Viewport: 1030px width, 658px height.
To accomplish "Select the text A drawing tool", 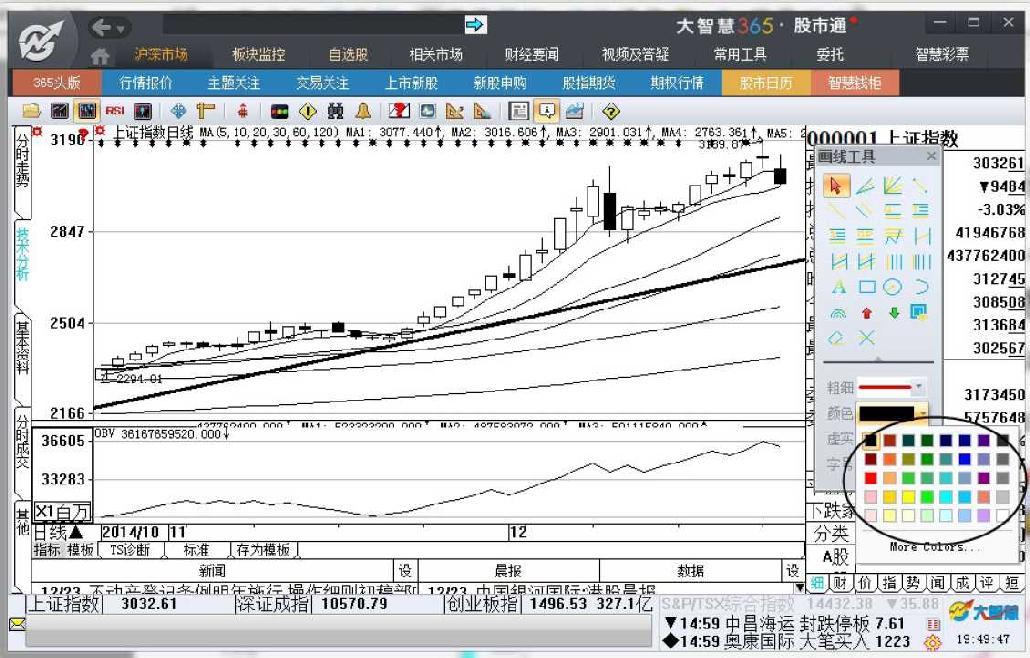I will 839,287.
